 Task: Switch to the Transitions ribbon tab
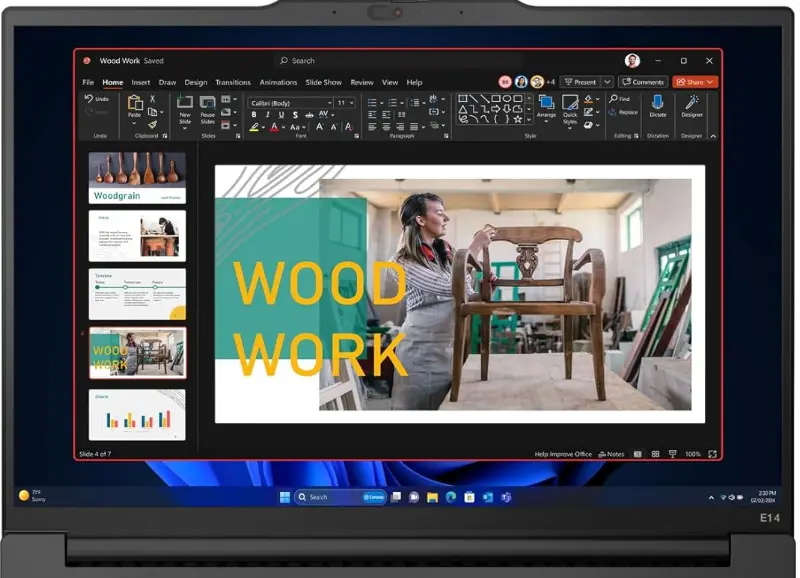[x=233, y=82]
